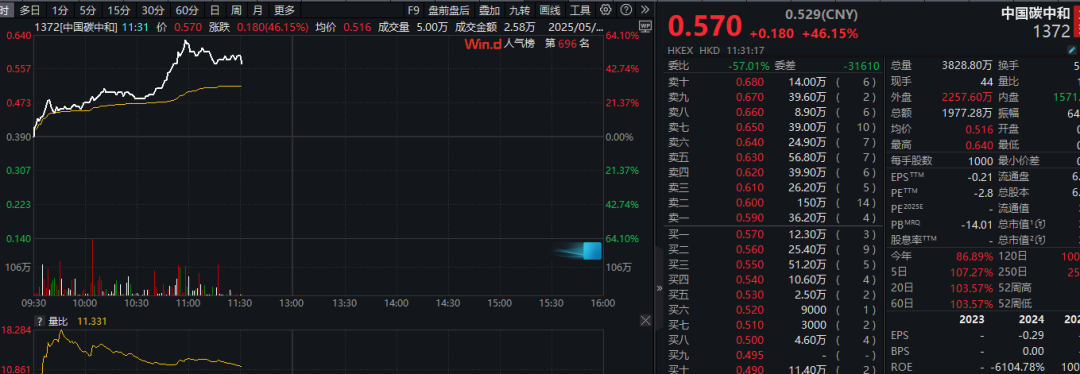The image size is (1080, 374).
Task: Open the 更多 periods dropdown
Action: [x=284, y=10]
